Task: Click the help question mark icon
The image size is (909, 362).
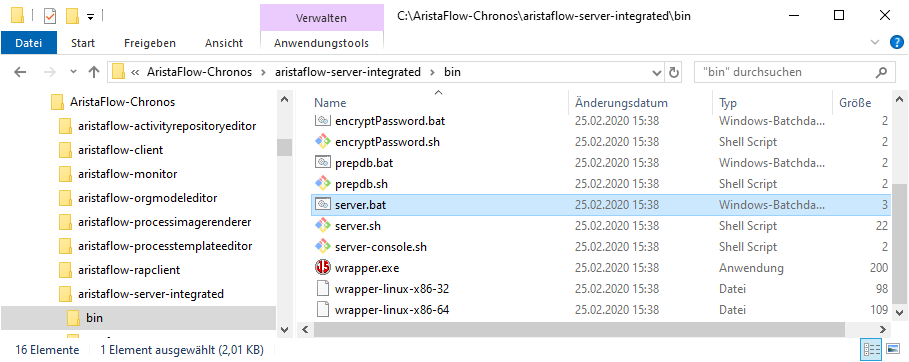Action: point(896,42)
